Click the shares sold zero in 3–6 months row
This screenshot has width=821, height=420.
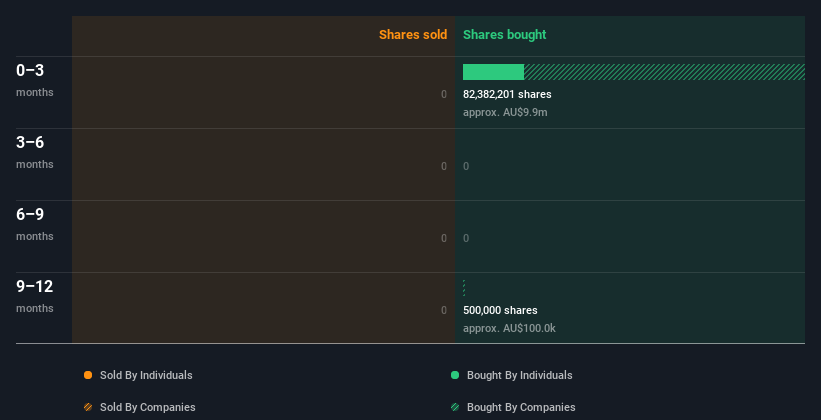coord(444,167)
